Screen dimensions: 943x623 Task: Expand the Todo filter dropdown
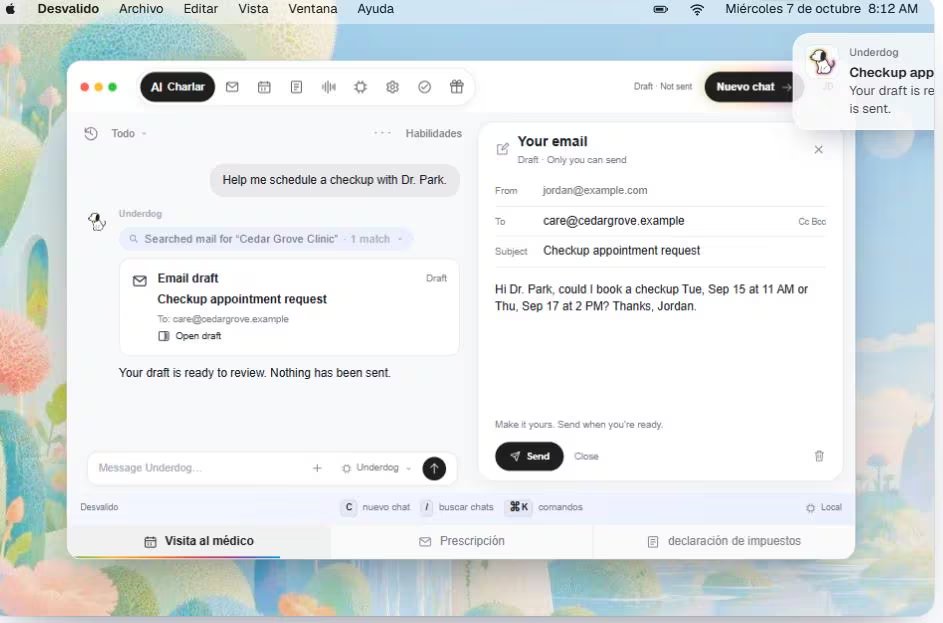pos(129,134)
